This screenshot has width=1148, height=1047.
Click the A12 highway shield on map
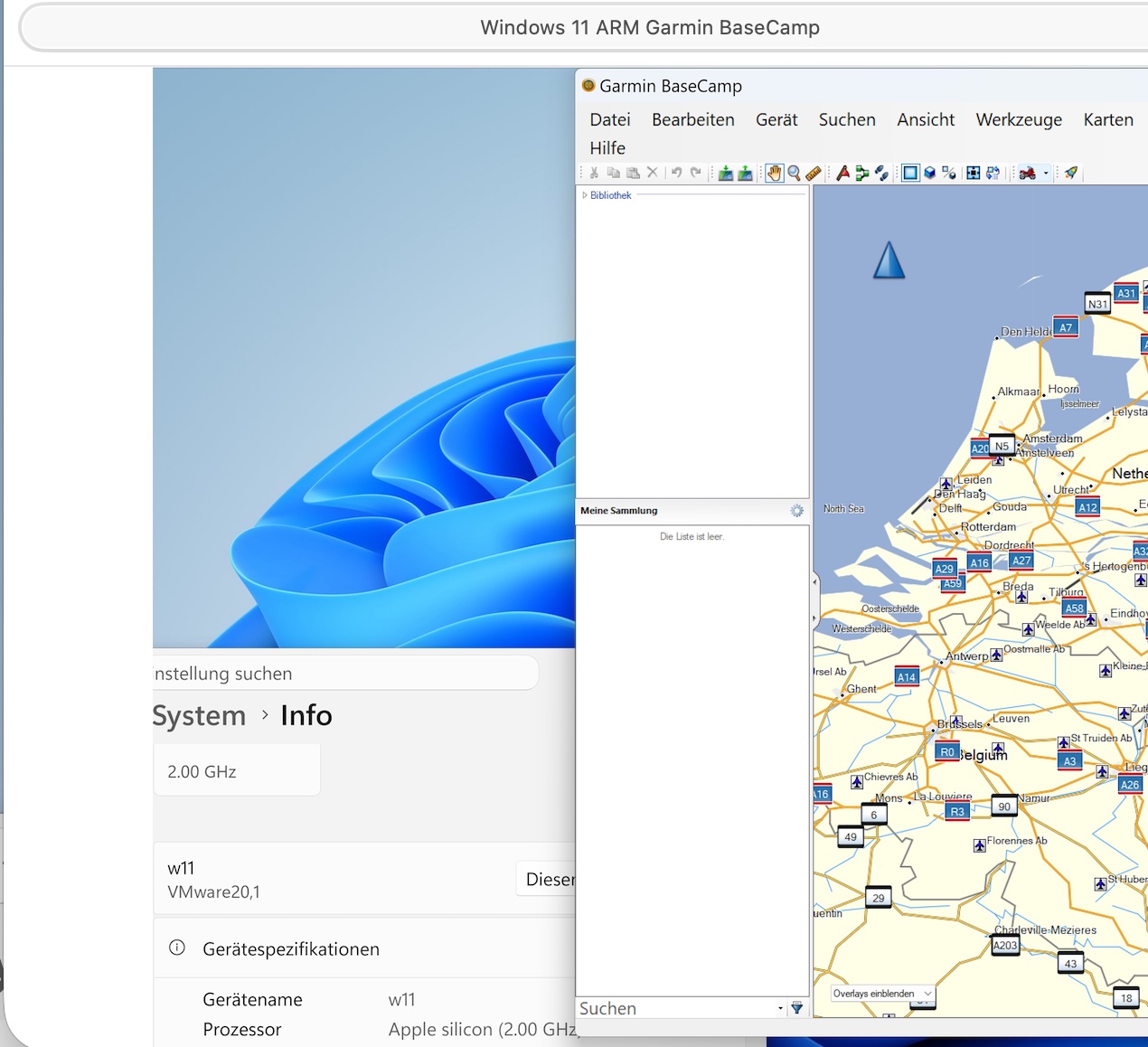[1088, 507]
